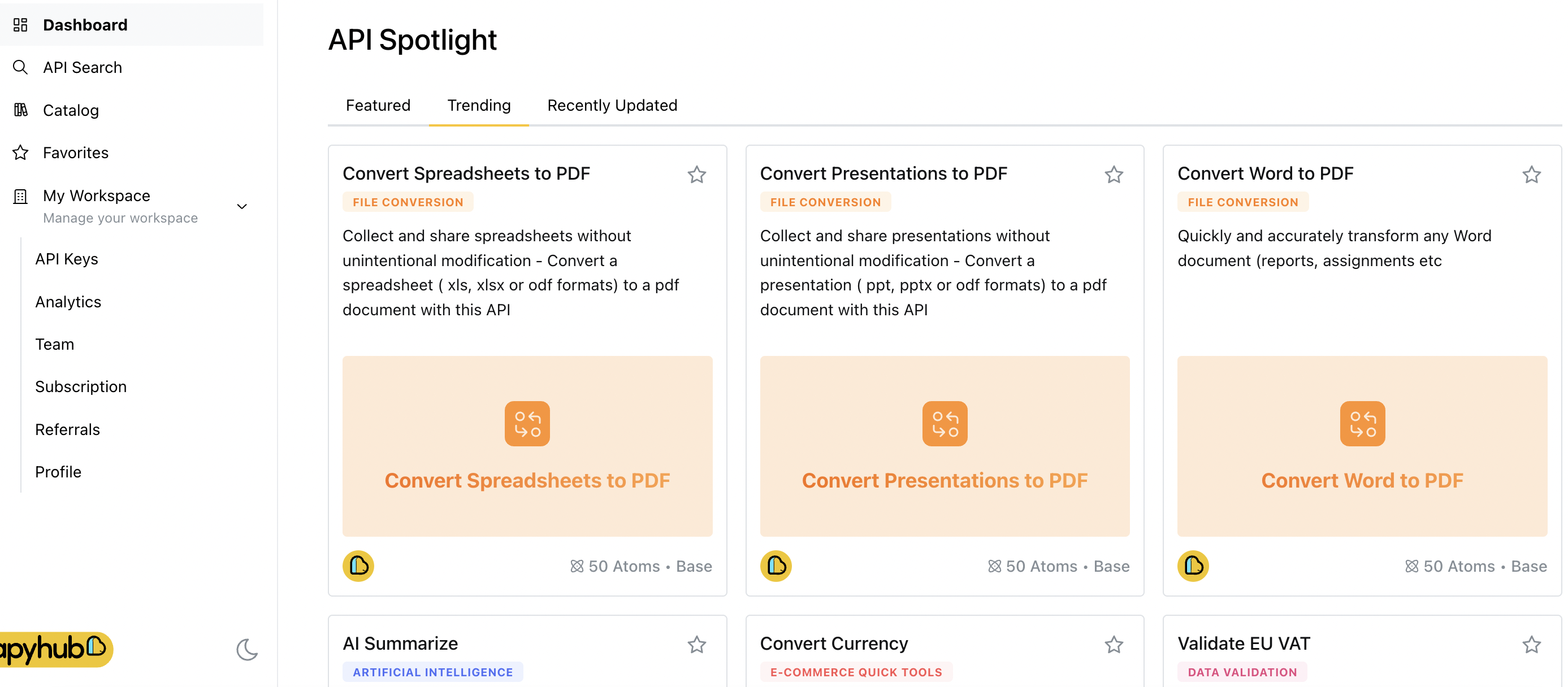Switch to the Featured tab
This screenshot has height=687, width=1568.
(378, 105)
